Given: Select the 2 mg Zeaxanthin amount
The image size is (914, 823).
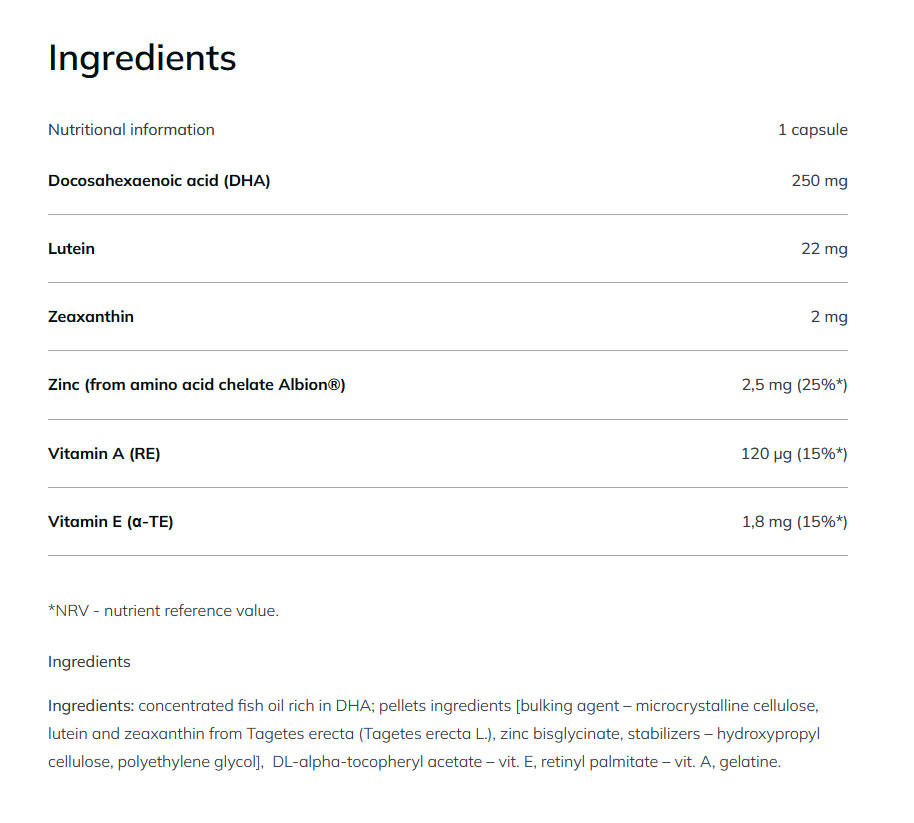Looking at the screenshot, I should 829,317.
